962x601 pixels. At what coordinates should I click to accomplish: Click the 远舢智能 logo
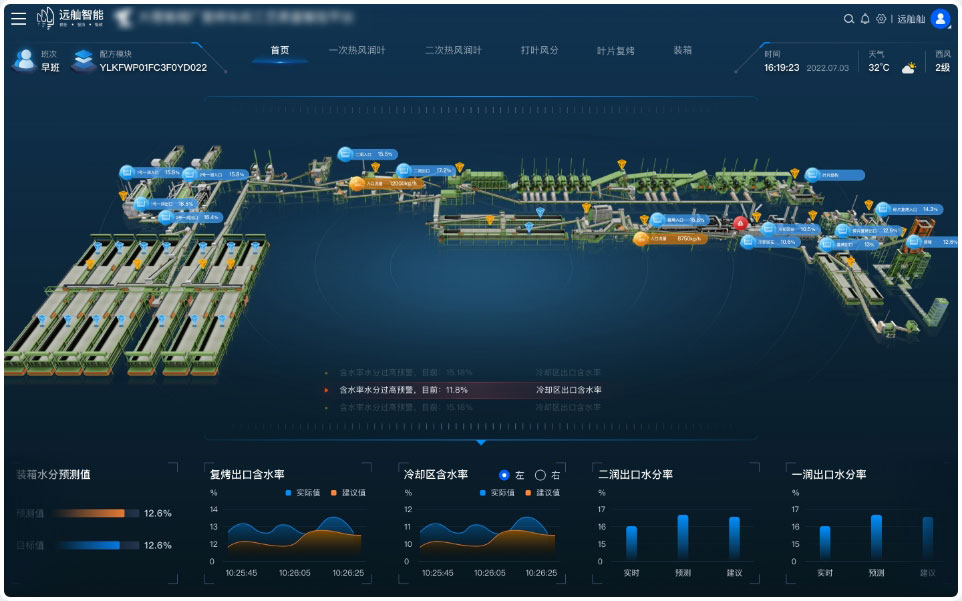click(x=70, y=18)
